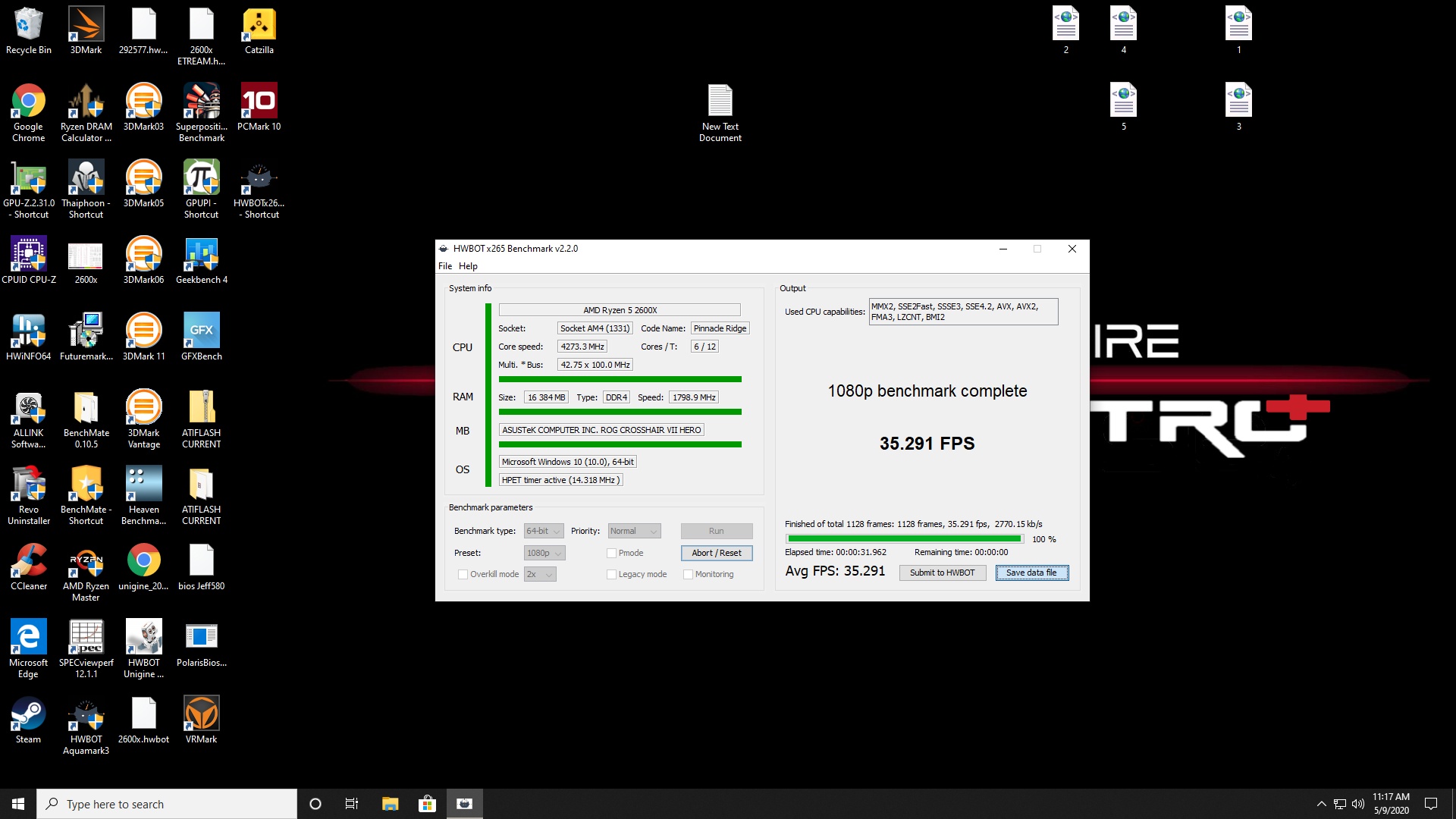Toggle Overkill mode checkbox
The height and width of the screenshot is (819, 1456).
coord(463,574)
